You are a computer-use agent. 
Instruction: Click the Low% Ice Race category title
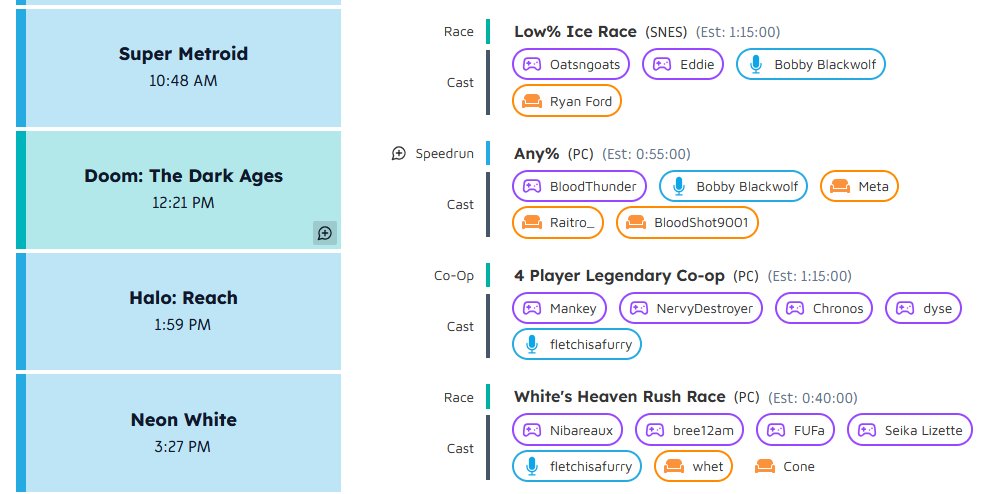tap(576, 31)
